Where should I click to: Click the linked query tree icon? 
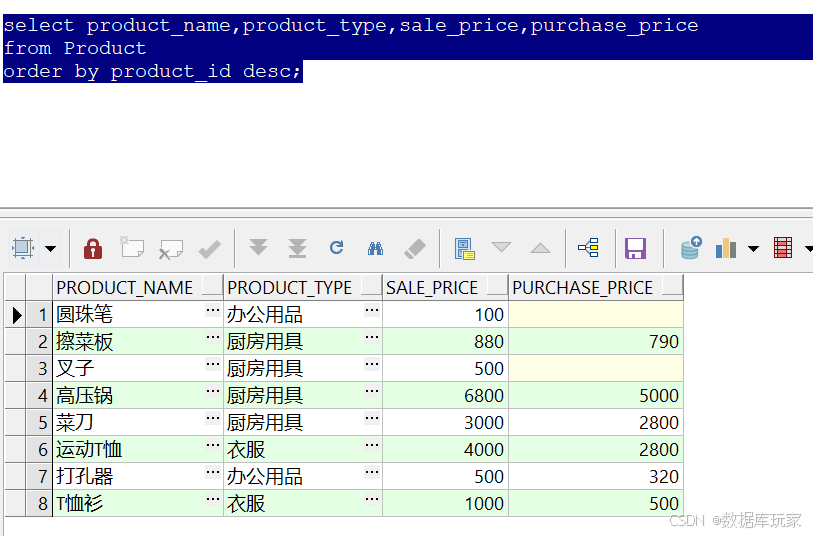[x=588, y=248]
